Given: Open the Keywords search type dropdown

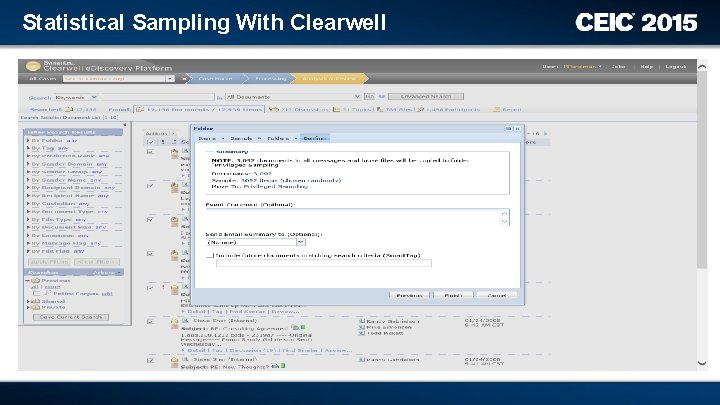Looking at the screenshot, I should tap(76, 97).
